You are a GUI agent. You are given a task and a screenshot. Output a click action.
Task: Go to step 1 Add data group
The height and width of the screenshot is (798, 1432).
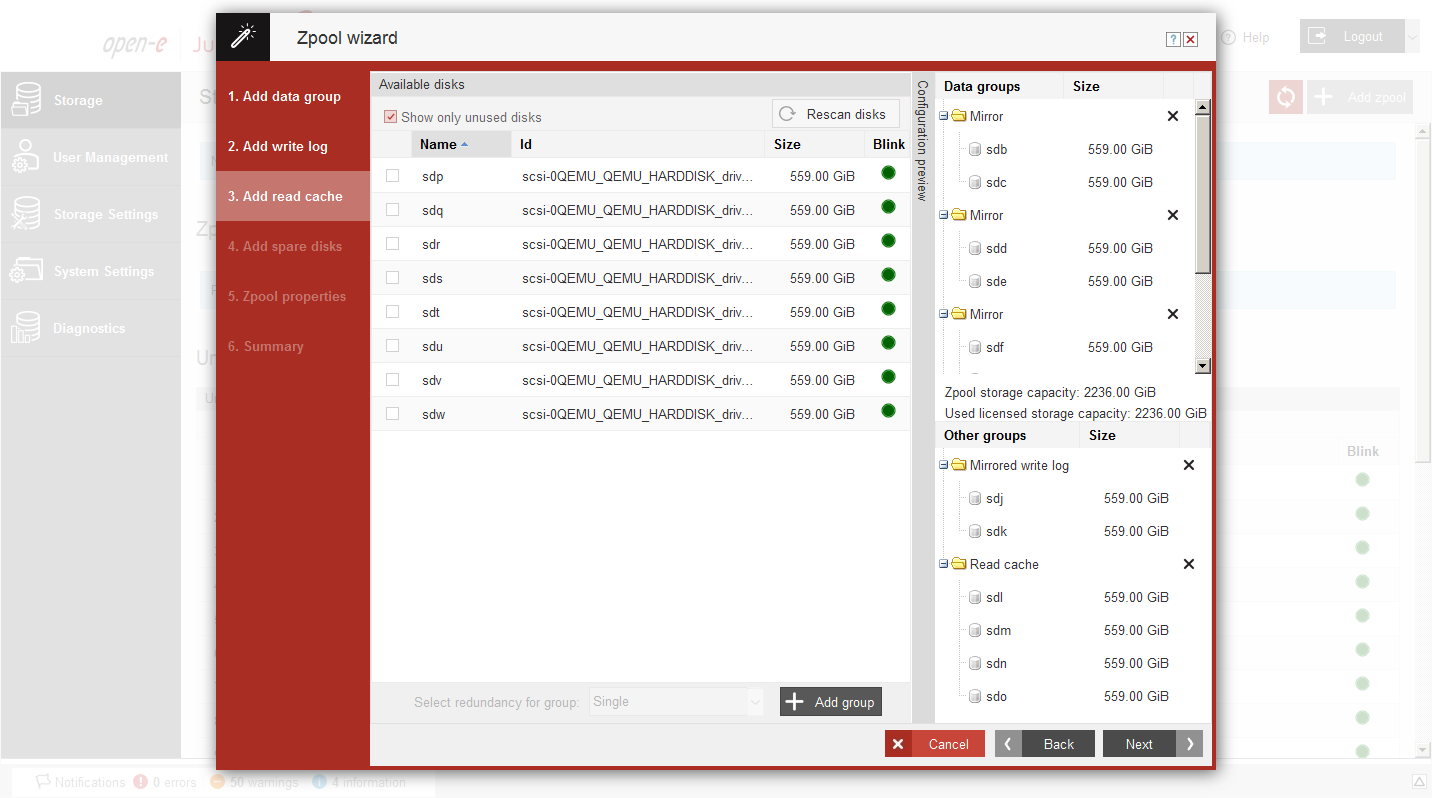292,97
